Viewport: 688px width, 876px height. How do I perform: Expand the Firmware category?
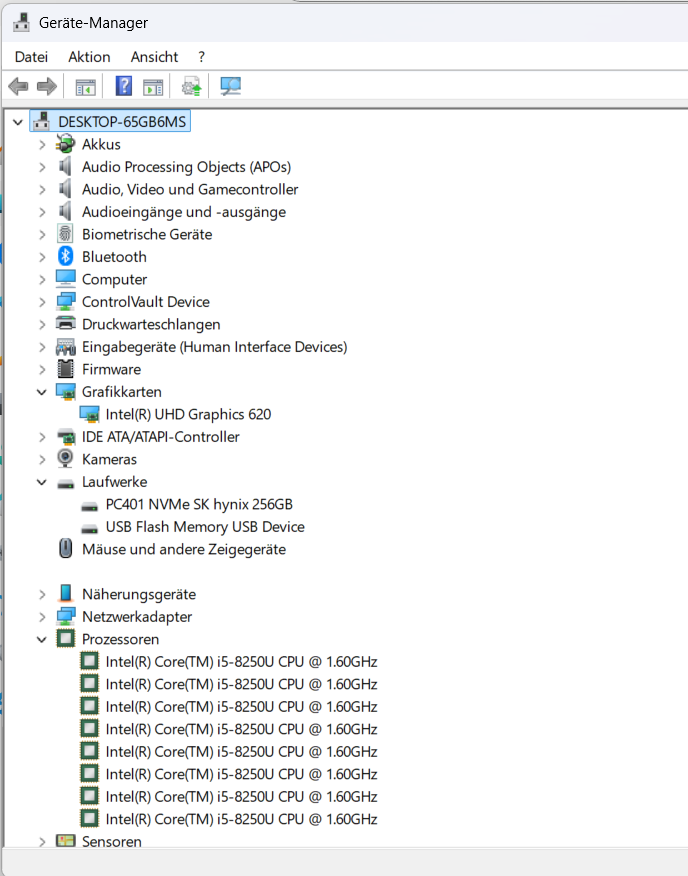coord(42,369)
